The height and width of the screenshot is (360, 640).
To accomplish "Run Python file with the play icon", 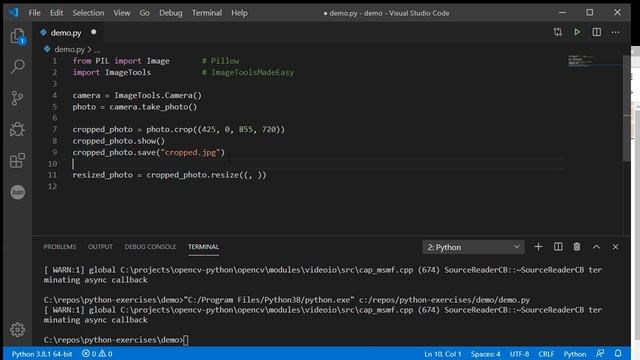I will [577, 32].
